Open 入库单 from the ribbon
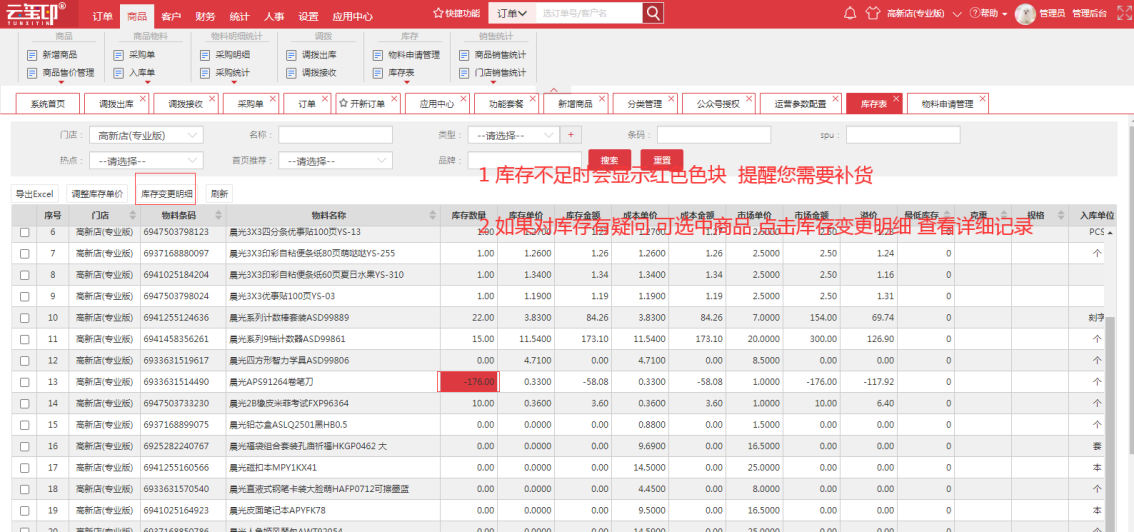Screen dimensions: 1134x532 [135, 73]
